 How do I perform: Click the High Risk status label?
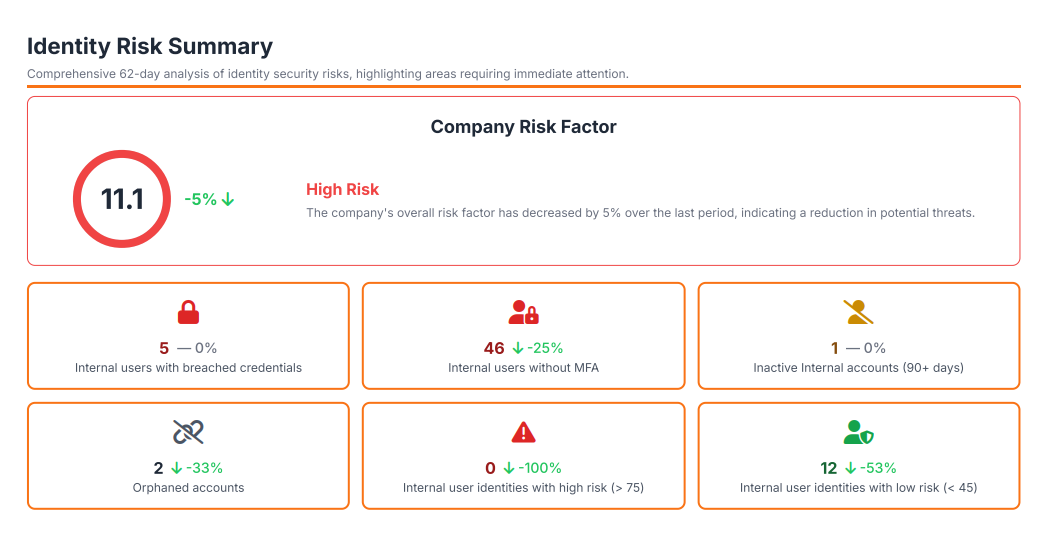tap(342, 189)
